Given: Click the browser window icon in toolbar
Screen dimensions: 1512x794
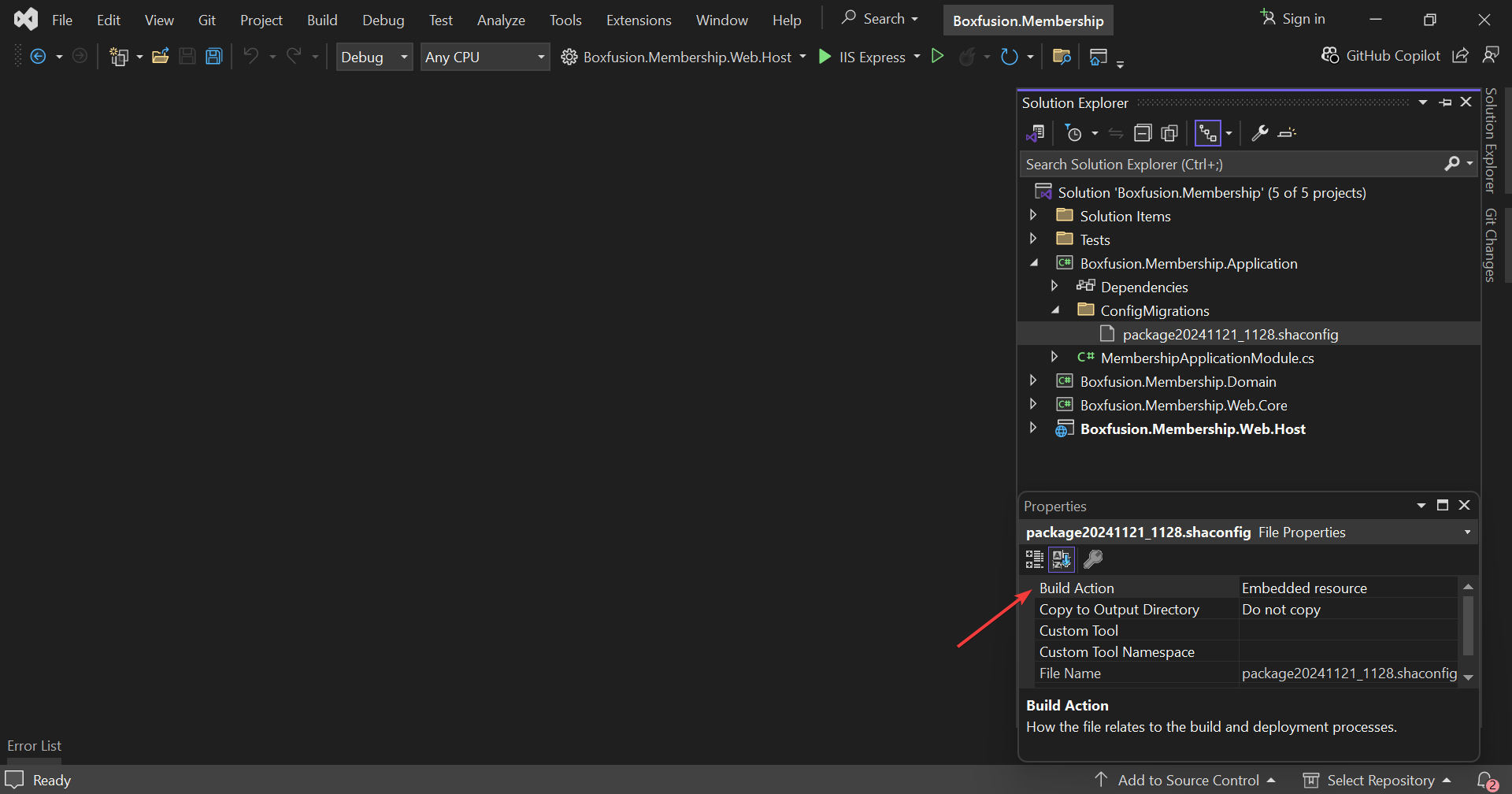Looking at the screenshot, I should pyautogui.click(x=1099, y=57).
